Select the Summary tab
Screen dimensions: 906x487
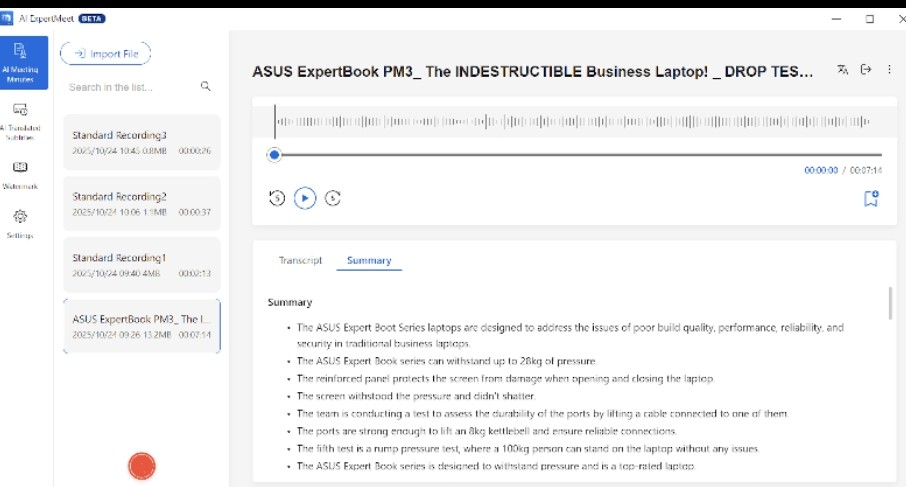point(369,261)
